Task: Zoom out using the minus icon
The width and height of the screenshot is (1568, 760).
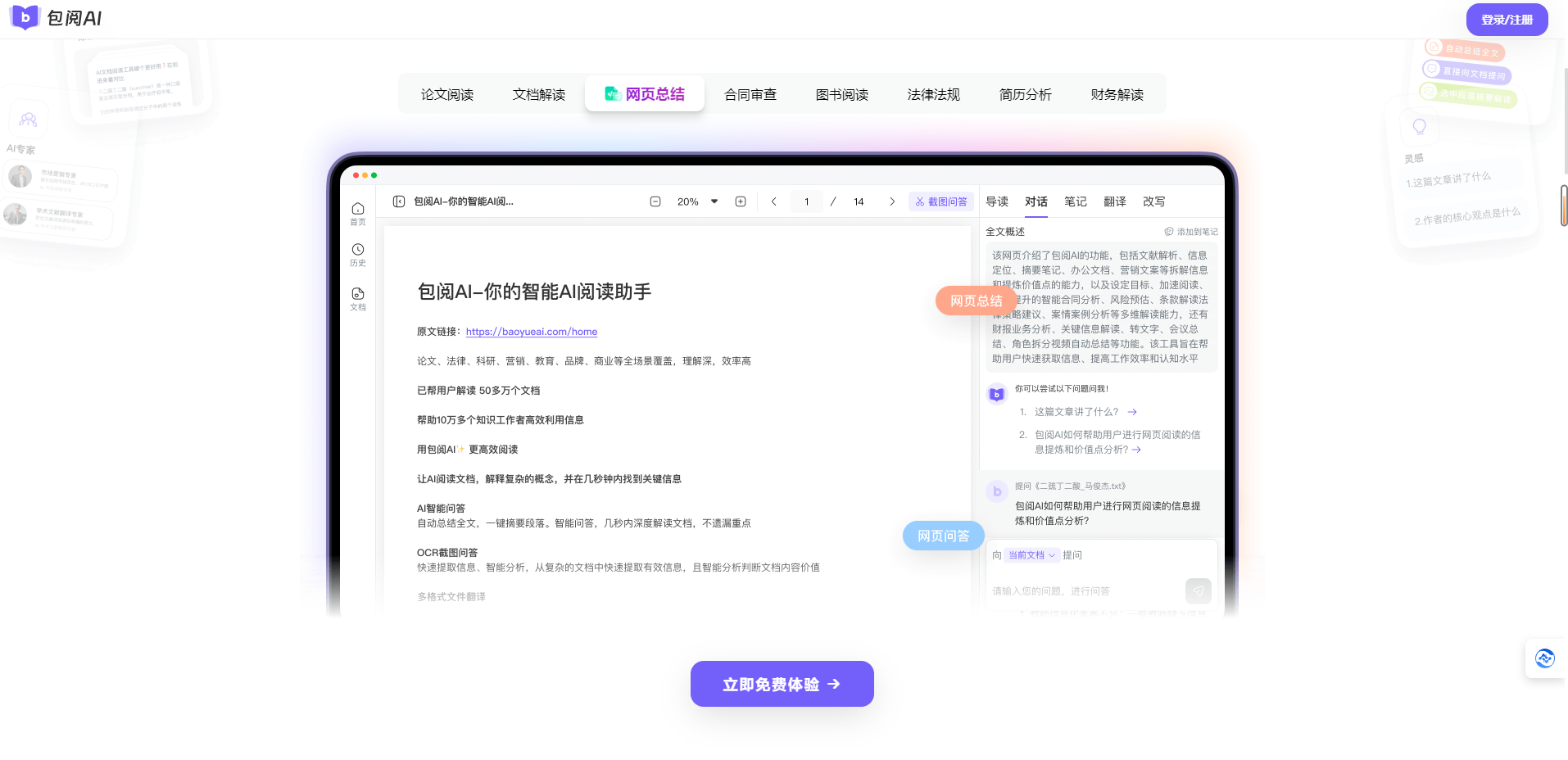Action: 655,201
